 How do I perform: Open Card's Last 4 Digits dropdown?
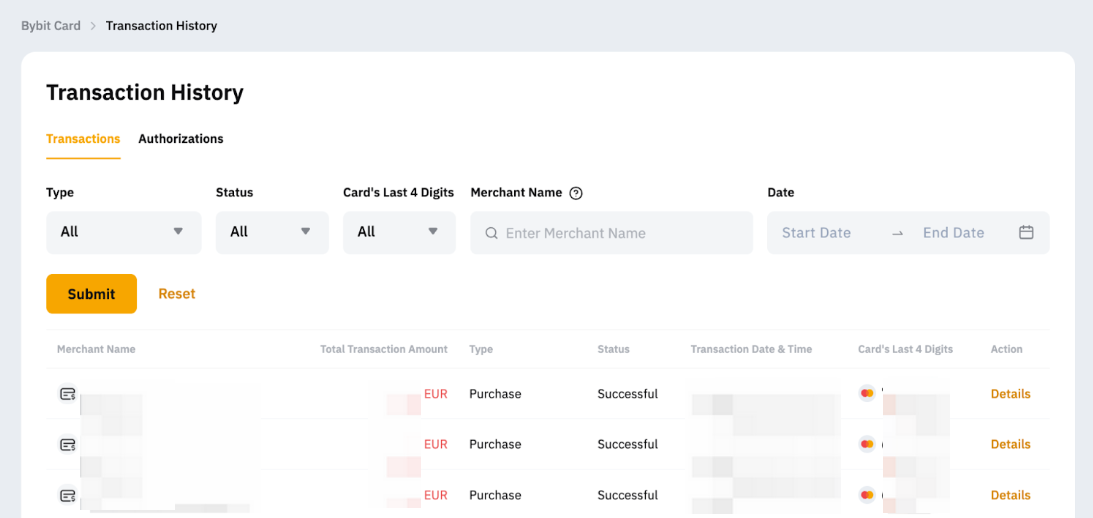point(398,232)
